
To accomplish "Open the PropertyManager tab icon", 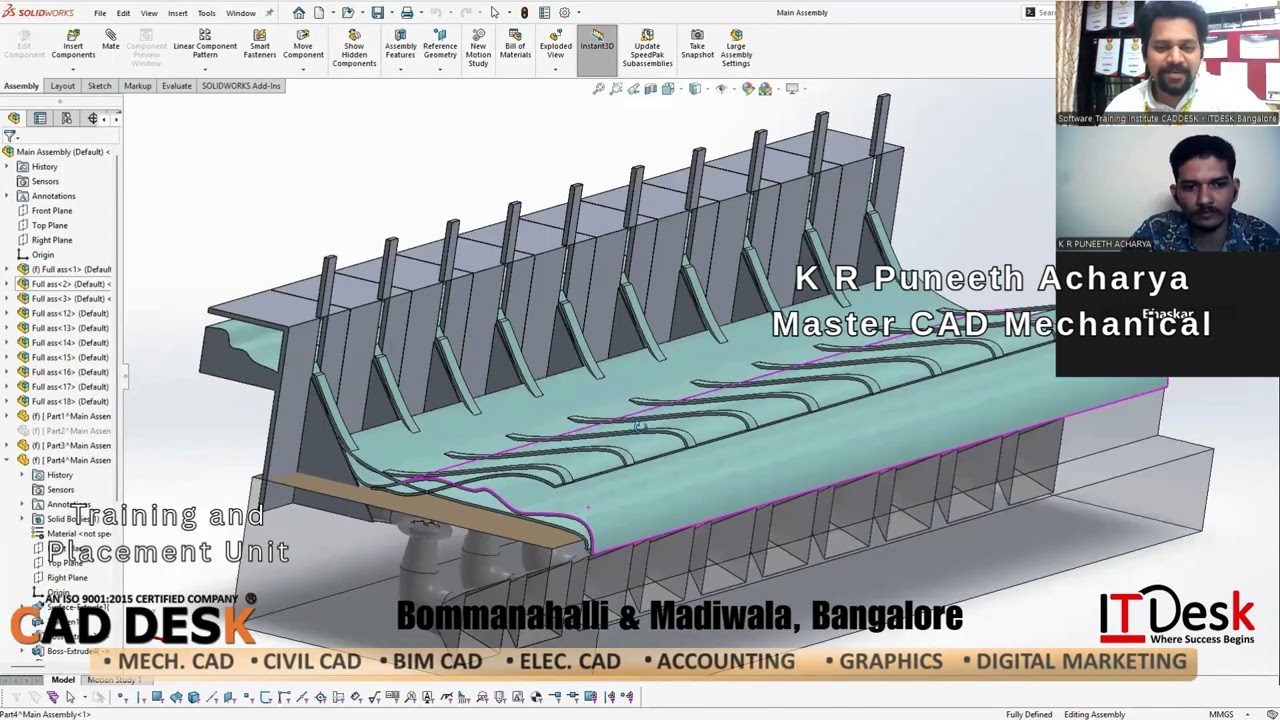I will click(40, 119).
